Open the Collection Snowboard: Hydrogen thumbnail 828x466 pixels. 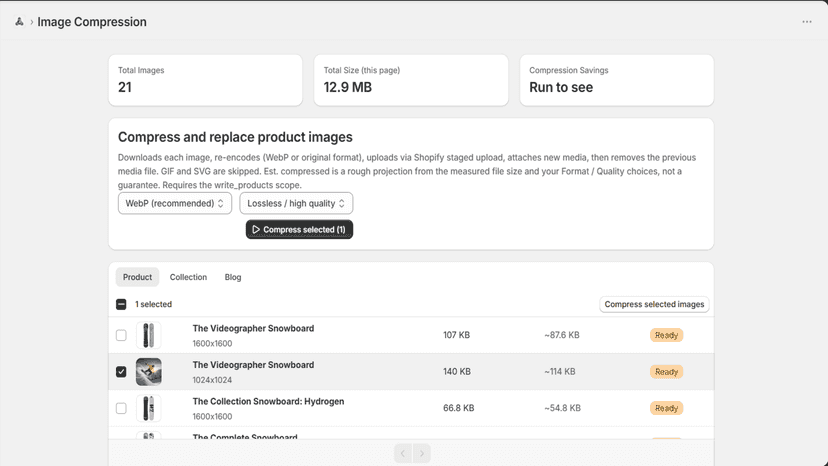click(x=148, y=408)
